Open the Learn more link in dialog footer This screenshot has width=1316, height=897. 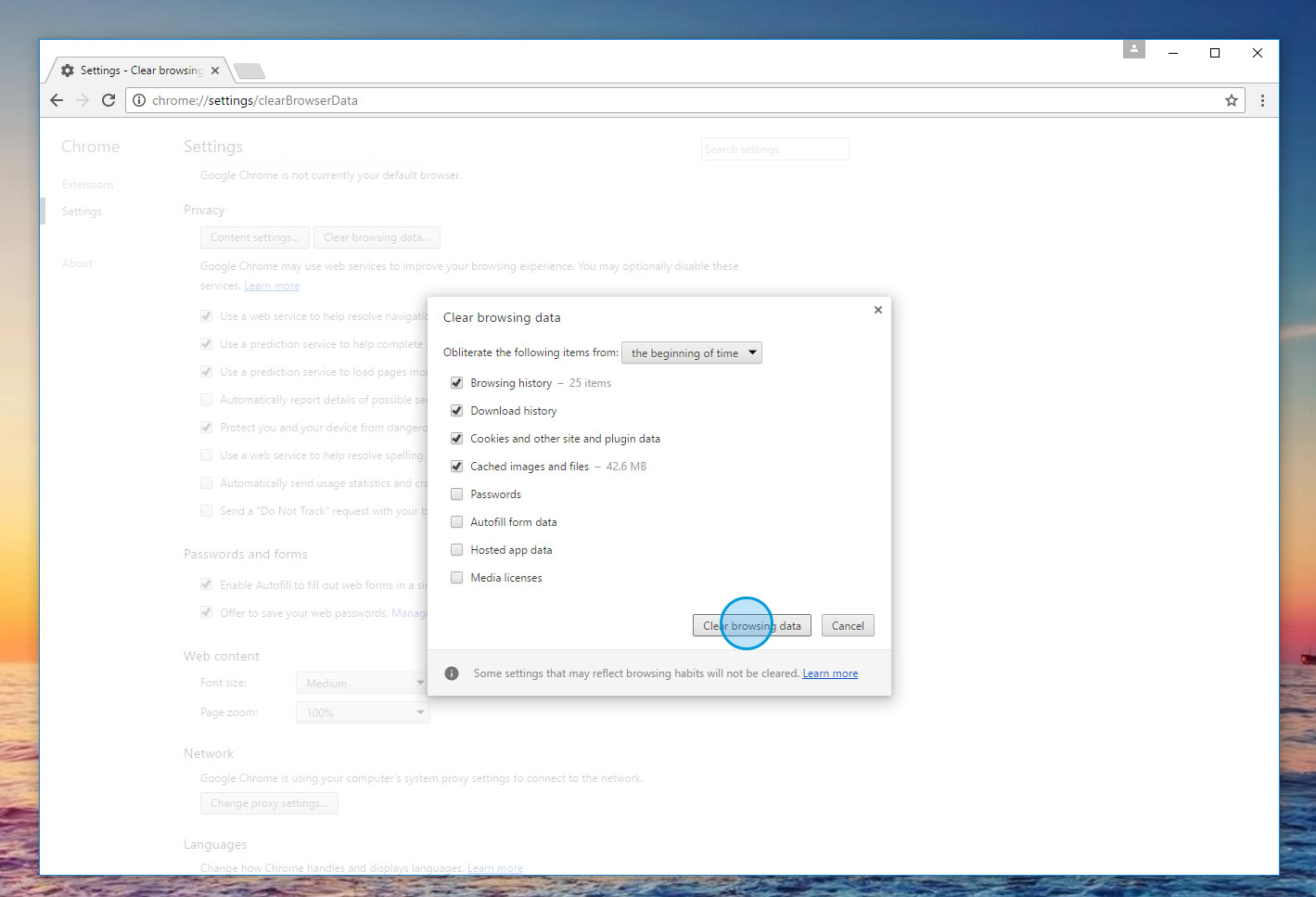(830, 673)
